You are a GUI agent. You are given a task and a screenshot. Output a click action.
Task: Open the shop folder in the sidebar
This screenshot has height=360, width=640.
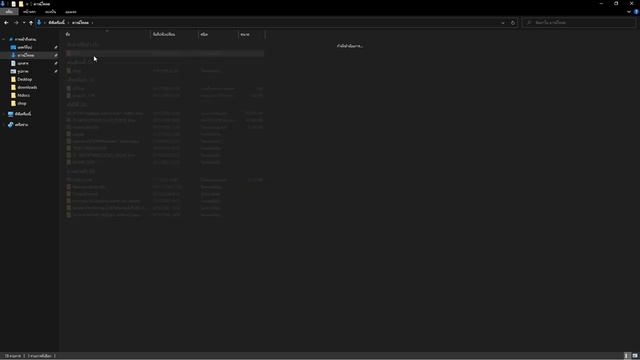click(x=22, y=103)
